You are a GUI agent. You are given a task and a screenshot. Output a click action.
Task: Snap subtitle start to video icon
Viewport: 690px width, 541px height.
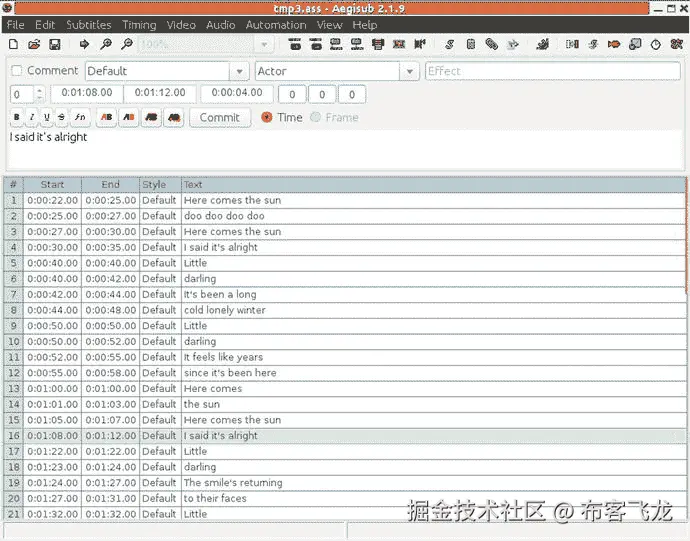336,44
